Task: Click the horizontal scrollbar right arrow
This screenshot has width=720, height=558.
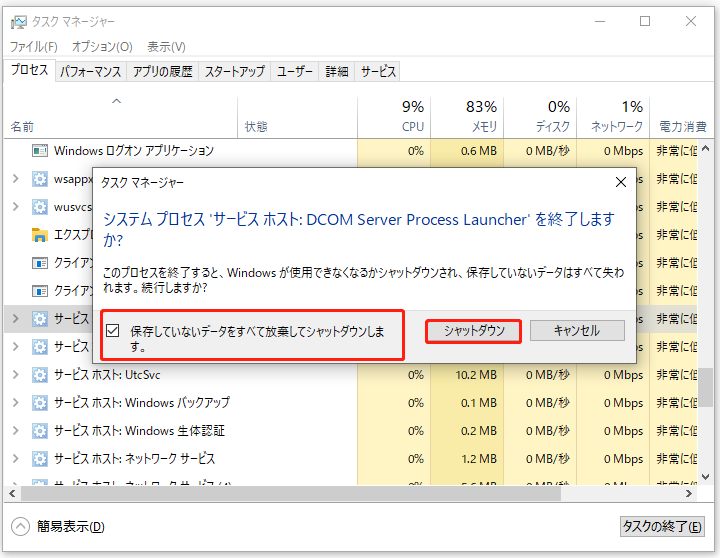Action: coord(689,494)
